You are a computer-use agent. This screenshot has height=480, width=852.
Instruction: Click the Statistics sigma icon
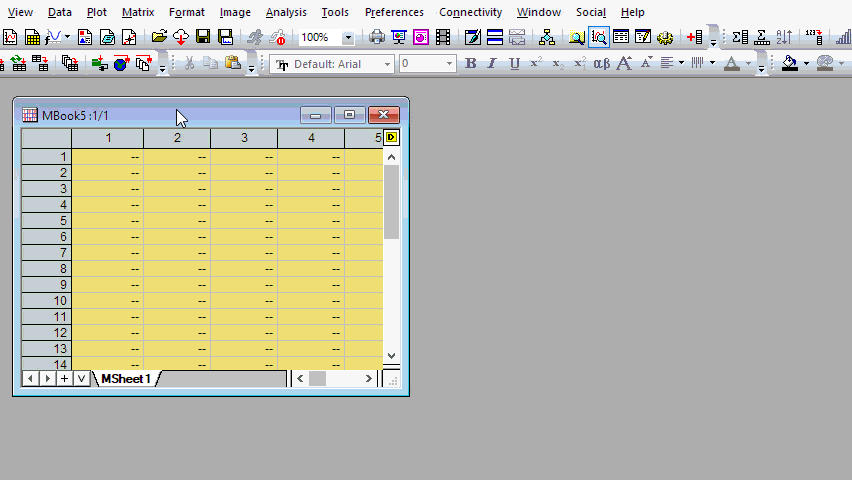coord(740,38)
